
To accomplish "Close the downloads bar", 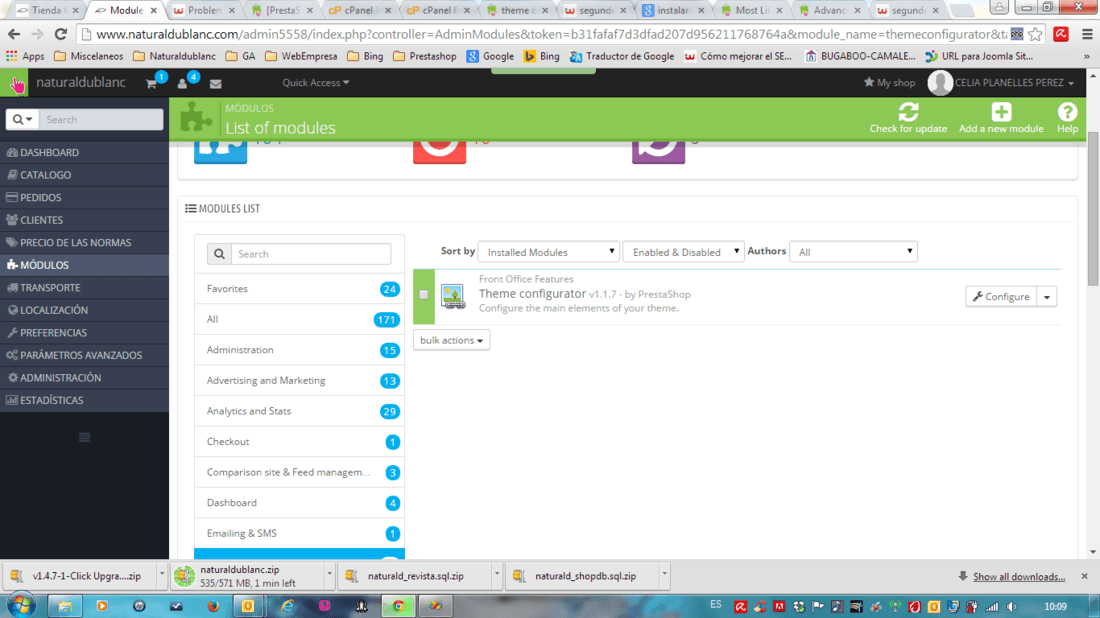I will [x=1085, y=576].
